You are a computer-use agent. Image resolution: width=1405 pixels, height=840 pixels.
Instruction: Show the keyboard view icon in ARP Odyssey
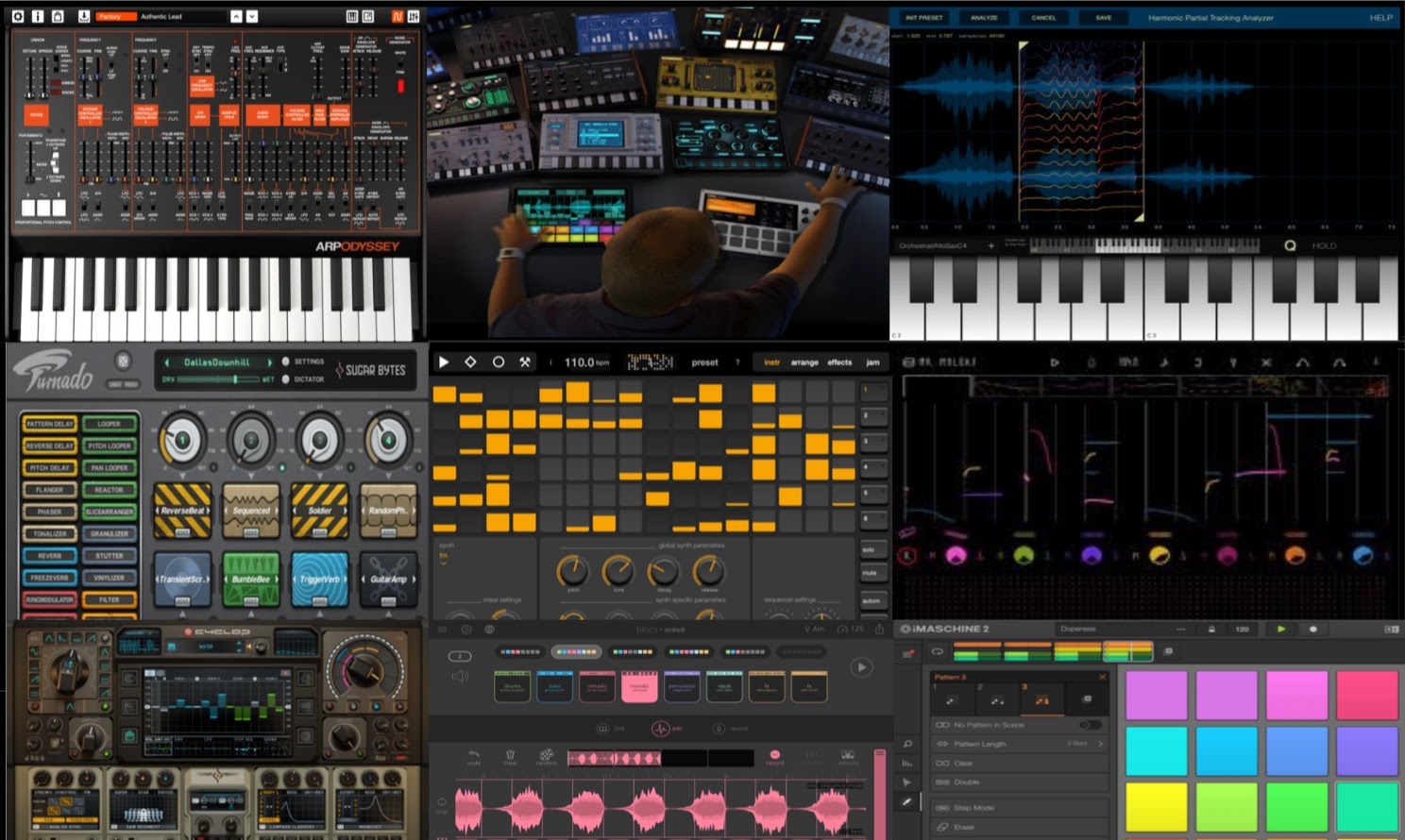[352, 16]
